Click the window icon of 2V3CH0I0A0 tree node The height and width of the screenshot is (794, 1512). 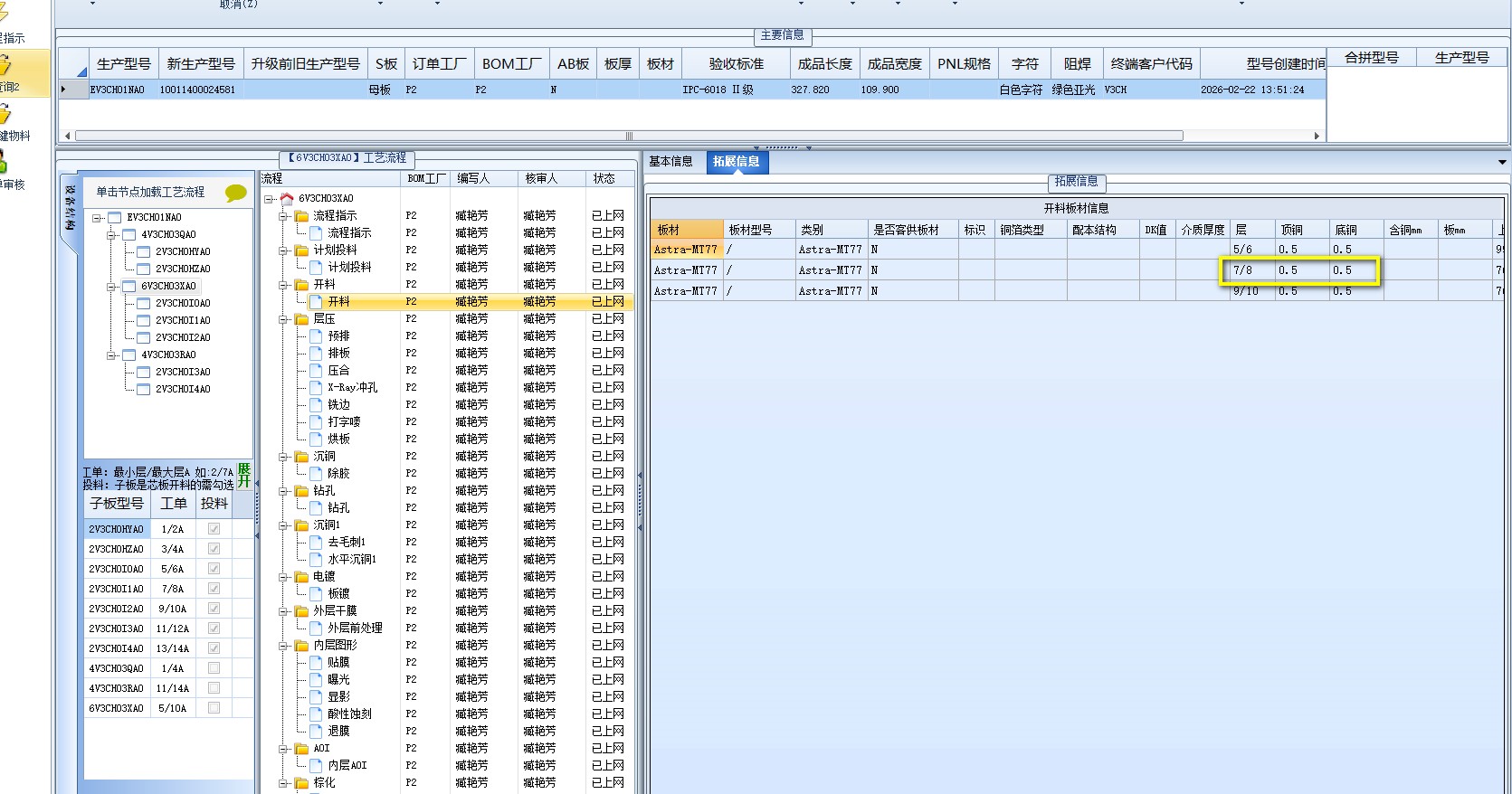click(x=144, y=303)
